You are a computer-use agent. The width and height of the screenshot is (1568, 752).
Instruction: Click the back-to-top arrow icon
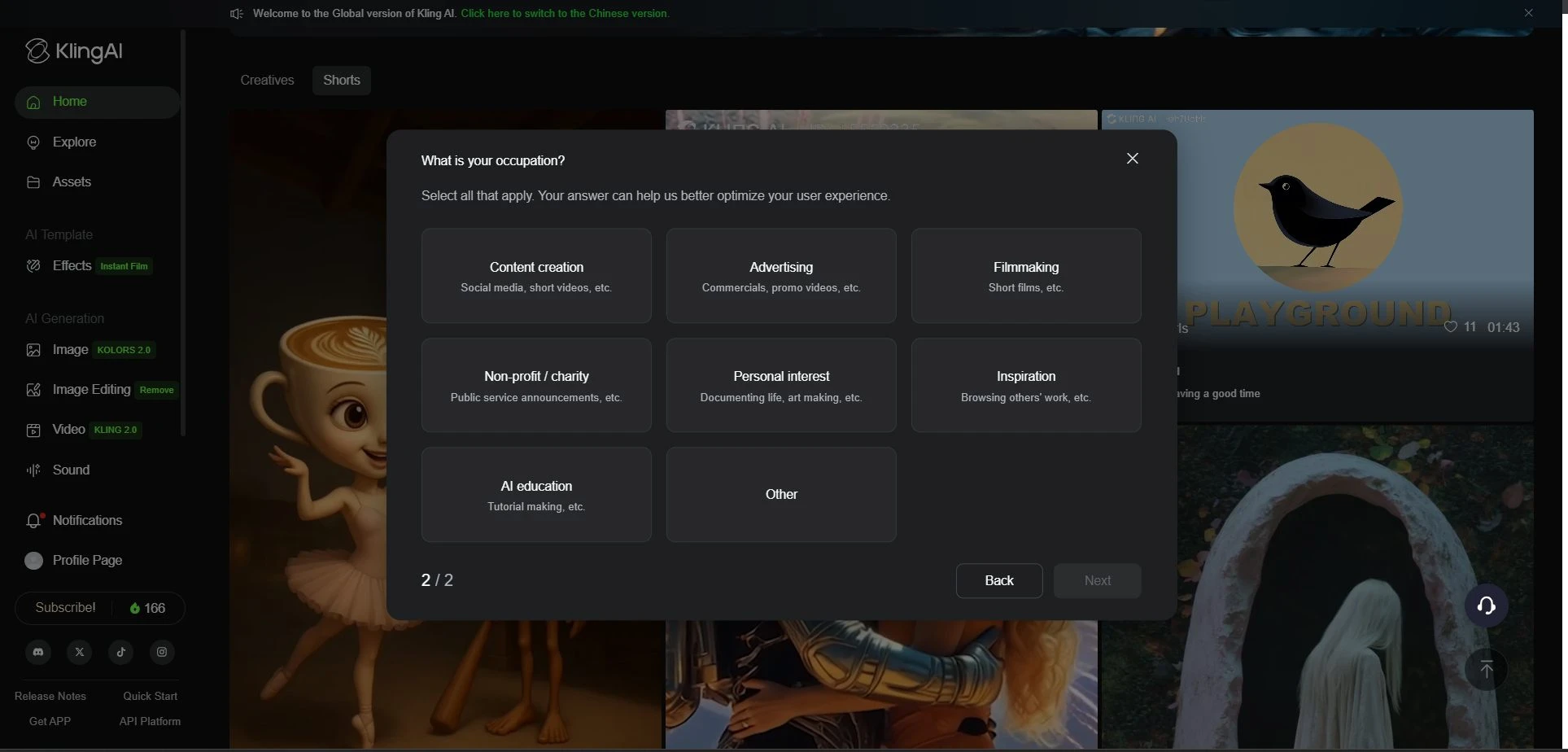pos(1486,670)
